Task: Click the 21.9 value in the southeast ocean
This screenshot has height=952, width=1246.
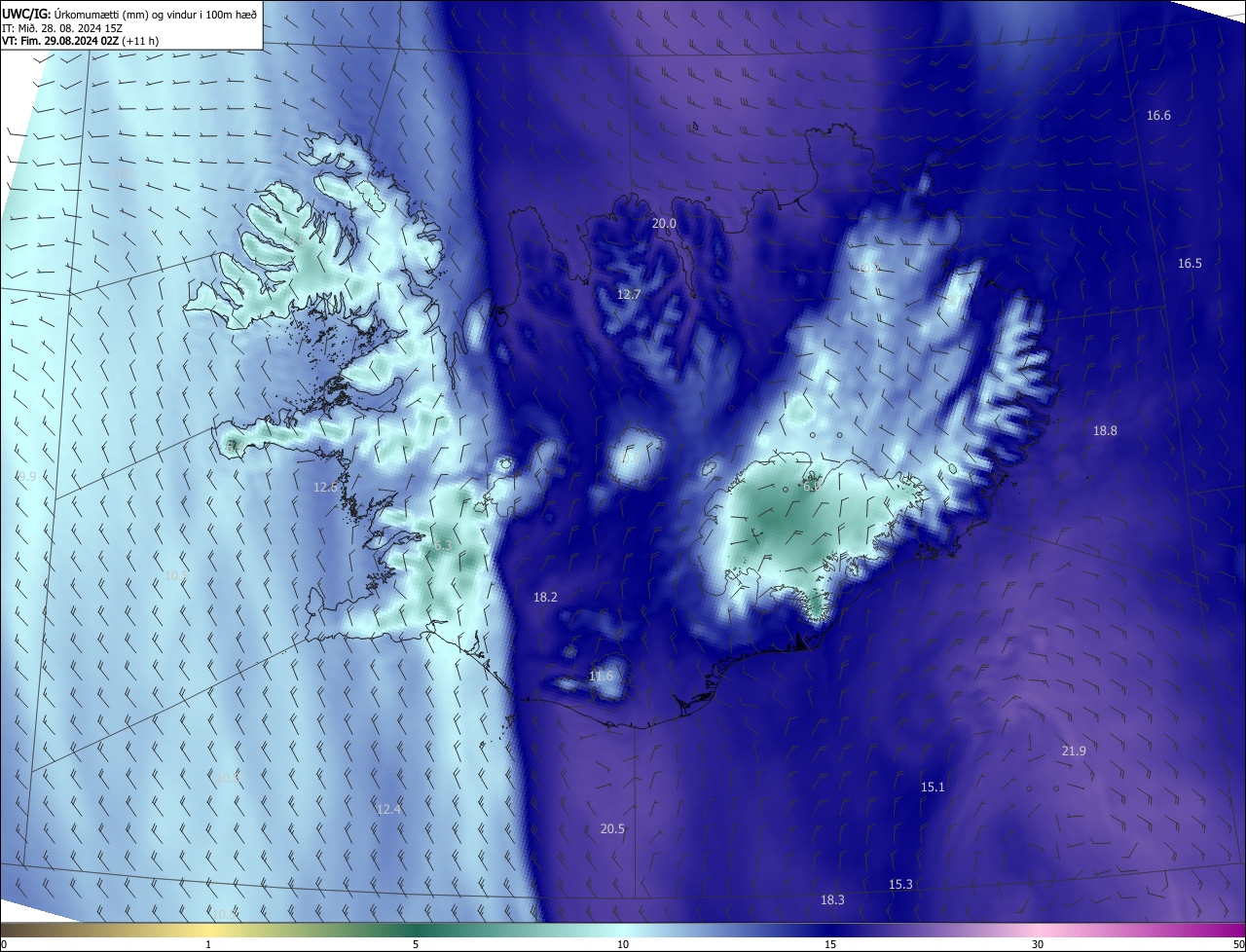Action: [x=1074, y=751]
